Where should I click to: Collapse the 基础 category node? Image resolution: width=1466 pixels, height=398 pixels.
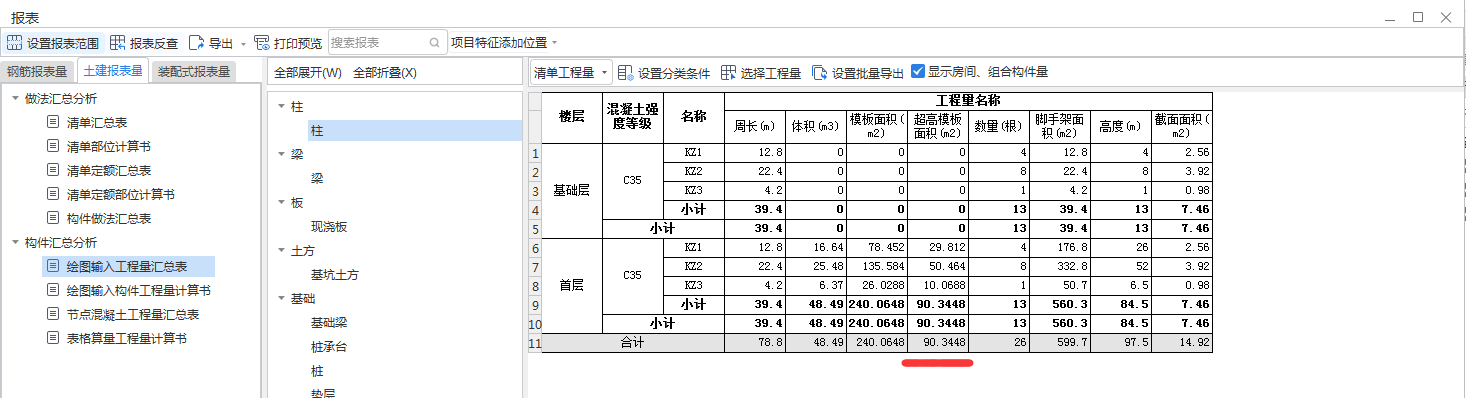coord(281,299)
